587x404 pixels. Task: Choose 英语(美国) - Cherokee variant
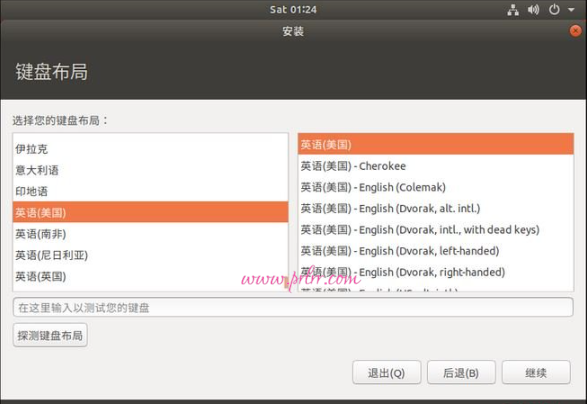click(x=436, y=166)
